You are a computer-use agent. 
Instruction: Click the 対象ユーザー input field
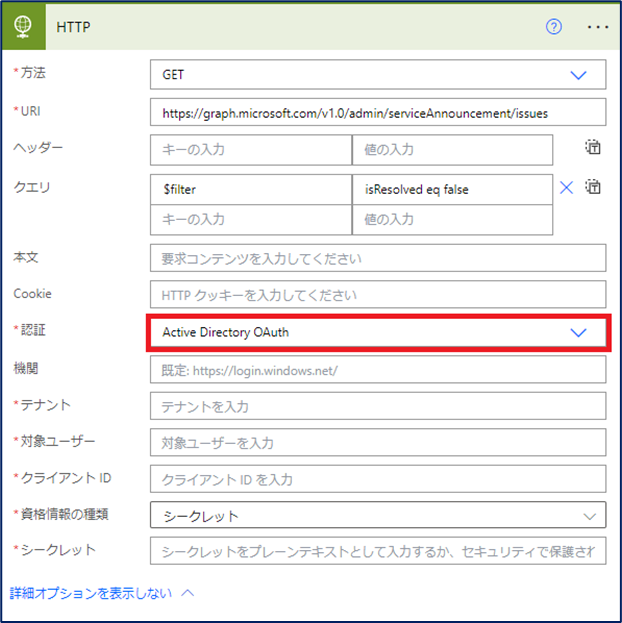click(x=378, y=442)
